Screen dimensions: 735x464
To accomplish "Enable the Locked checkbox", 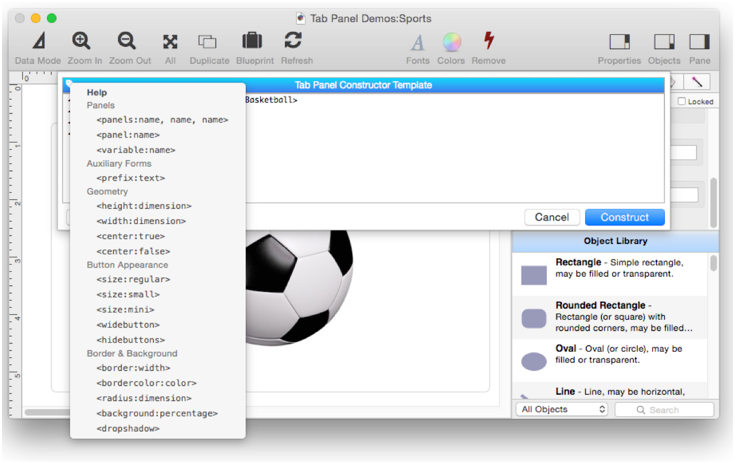I will point(682,101).
